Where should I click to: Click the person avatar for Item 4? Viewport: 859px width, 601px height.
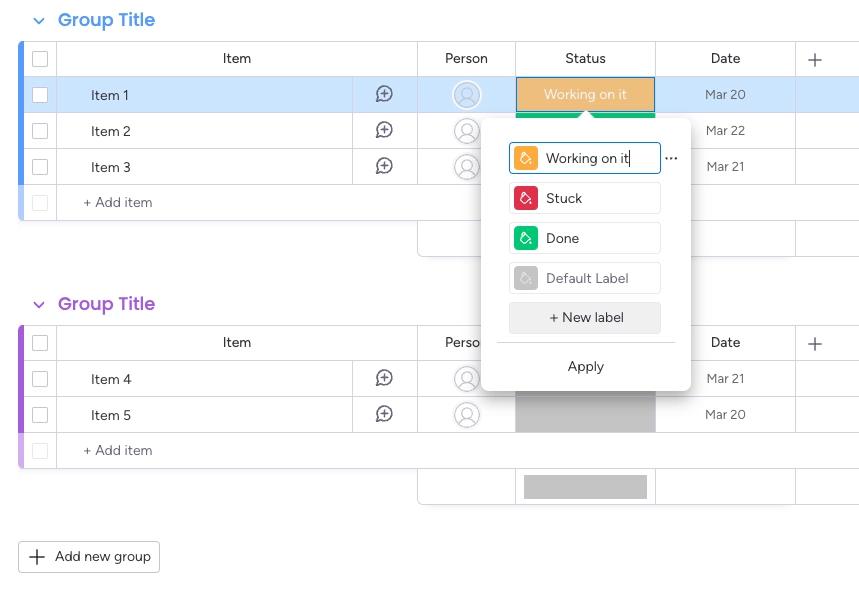click(466, 378)
